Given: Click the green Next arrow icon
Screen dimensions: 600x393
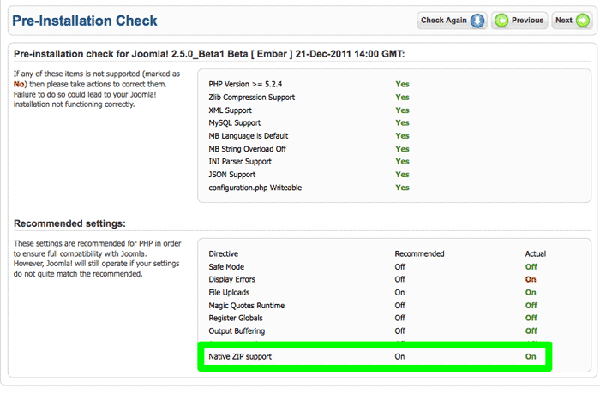Looking at the screenshot, I should pos(583,20).
